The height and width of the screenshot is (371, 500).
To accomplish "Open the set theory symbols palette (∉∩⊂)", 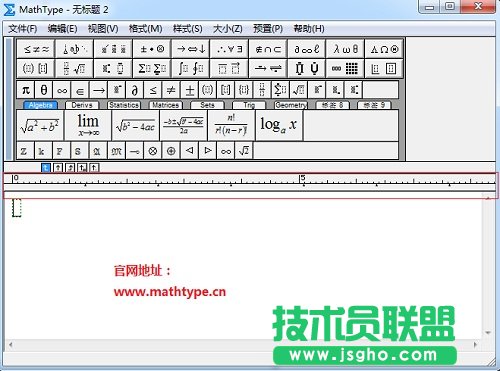I will (x=268, y=49).
